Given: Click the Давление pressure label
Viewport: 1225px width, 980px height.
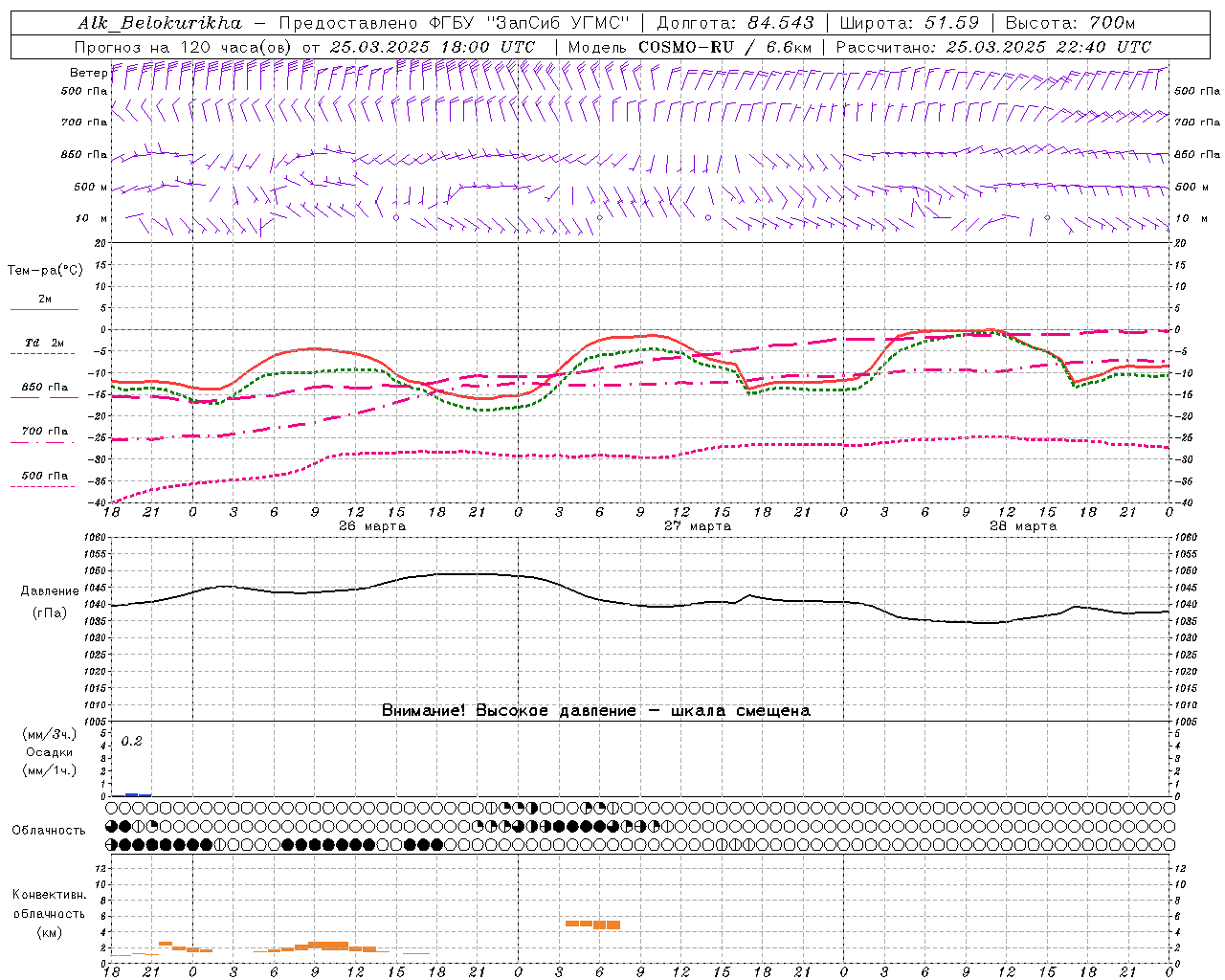Looking at the screenshot, I should [x=50, y=591].
